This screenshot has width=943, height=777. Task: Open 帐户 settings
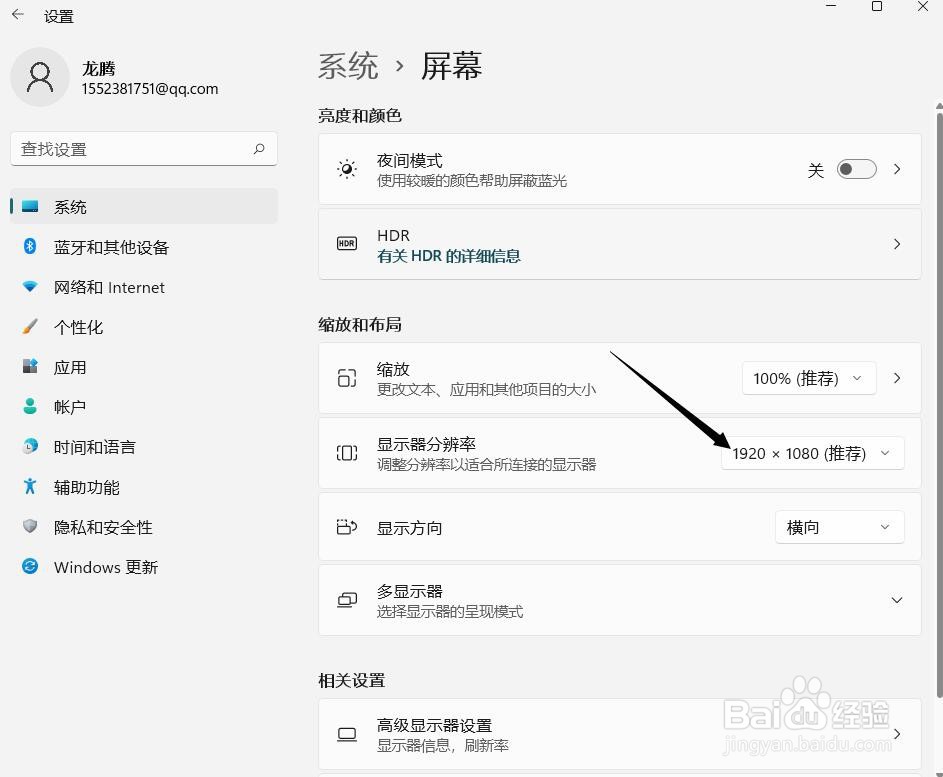tap(144, 407)
